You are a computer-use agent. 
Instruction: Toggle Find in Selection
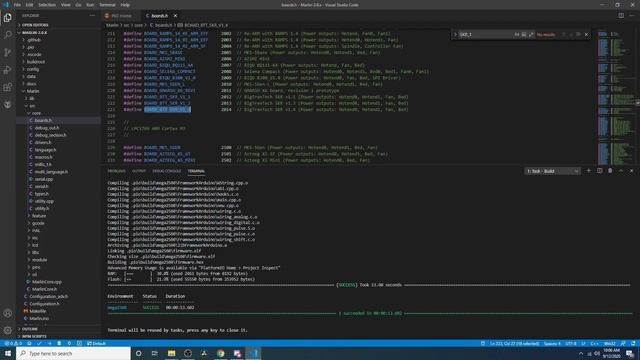(x=578, y=35)
